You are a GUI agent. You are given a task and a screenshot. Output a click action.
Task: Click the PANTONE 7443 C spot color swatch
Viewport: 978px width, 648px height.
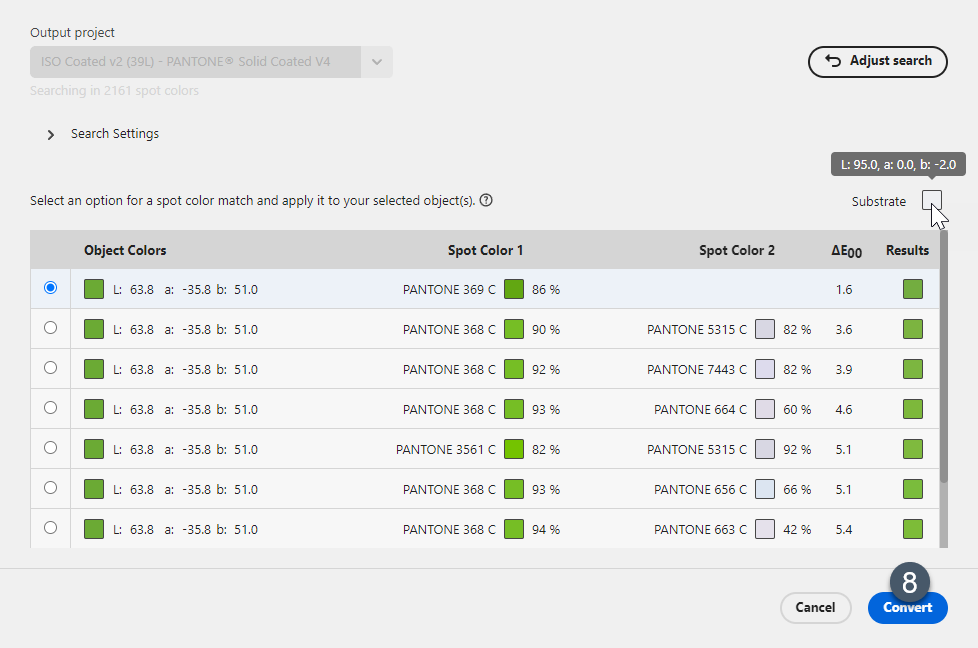click(x=765, y=369)
